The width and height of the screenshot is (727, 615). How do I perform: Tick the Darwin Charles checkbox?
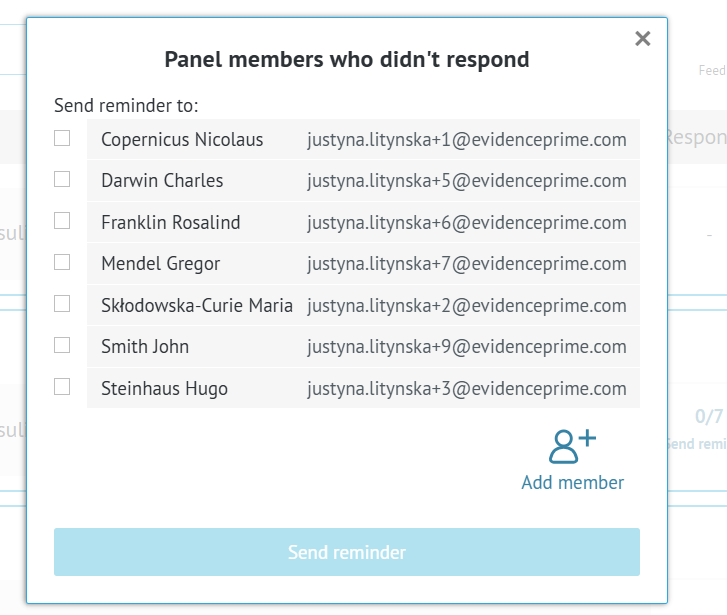[x=62, y=180]
